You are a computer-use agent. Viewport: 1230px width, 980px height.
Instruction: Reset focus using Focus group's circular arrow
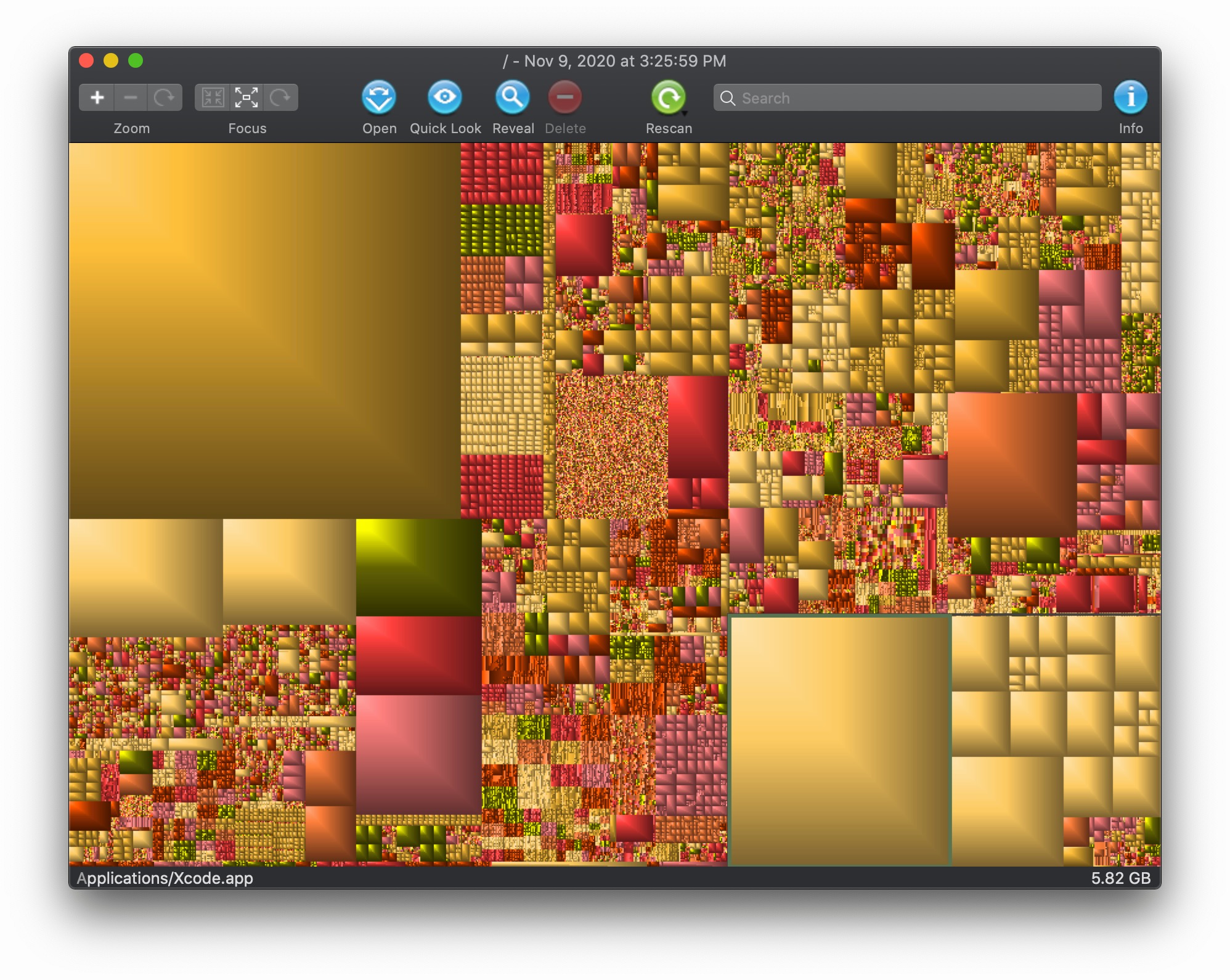(x=280, y=97)
